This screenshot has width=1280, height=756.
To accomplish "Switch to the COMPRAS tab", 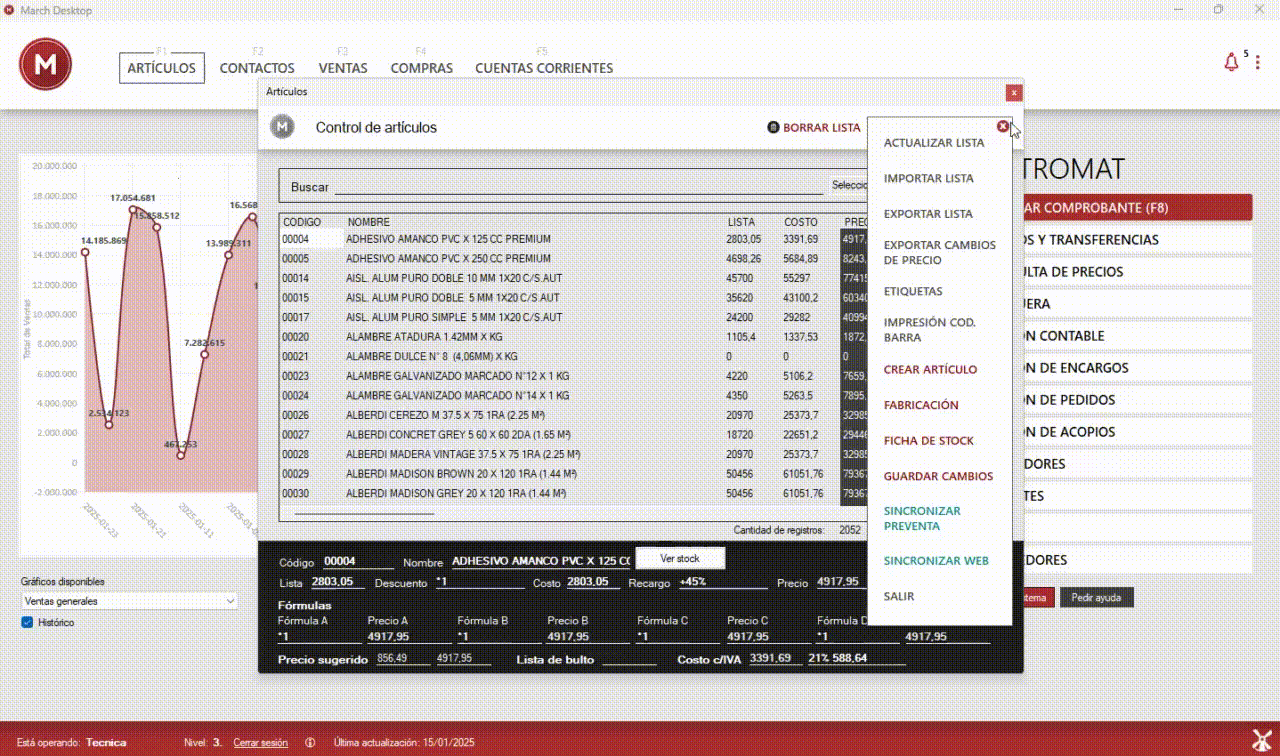I will click(422, 68).
